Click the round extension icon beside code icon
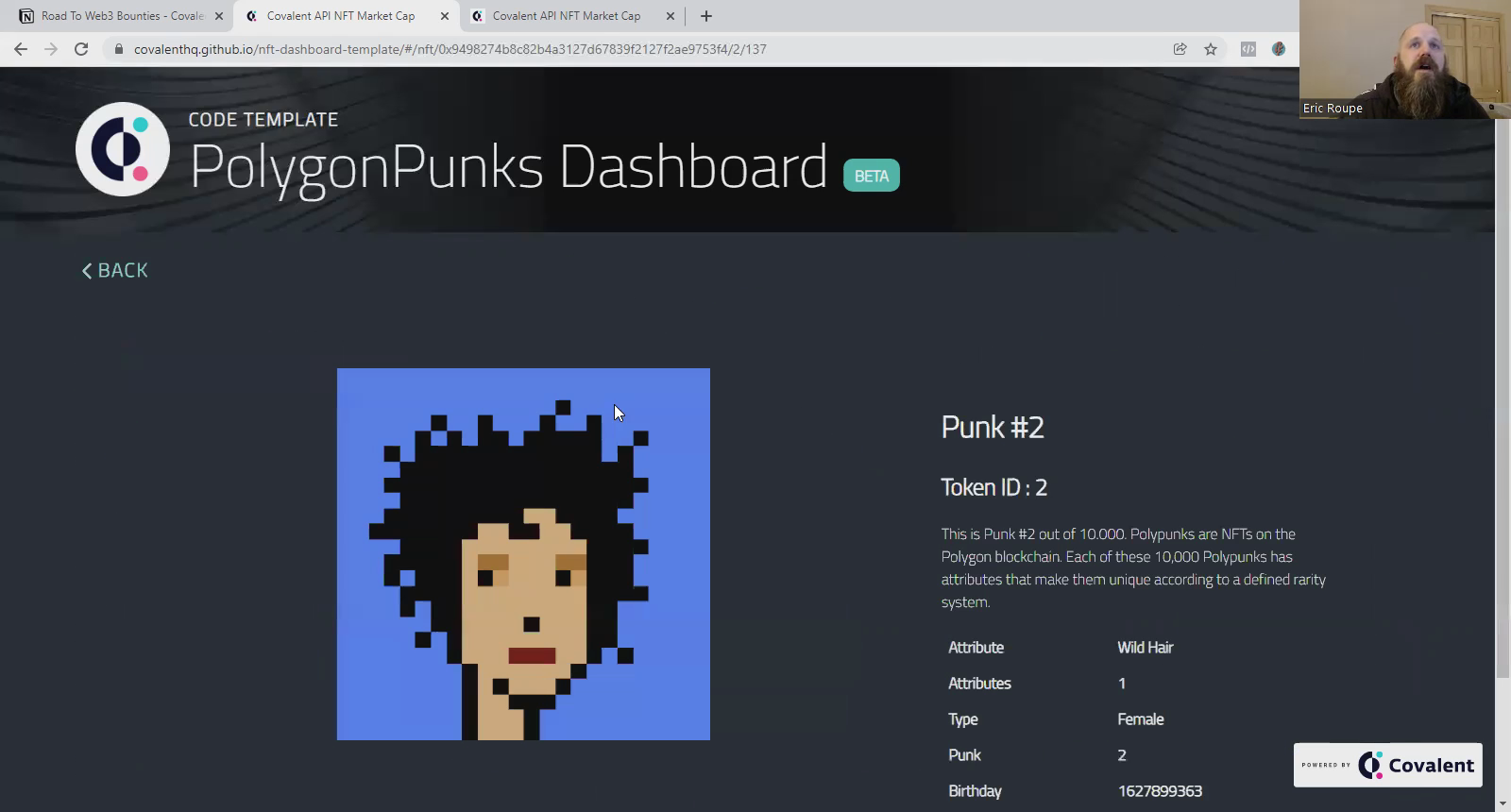1511x812 pixels. point(1279,49)
